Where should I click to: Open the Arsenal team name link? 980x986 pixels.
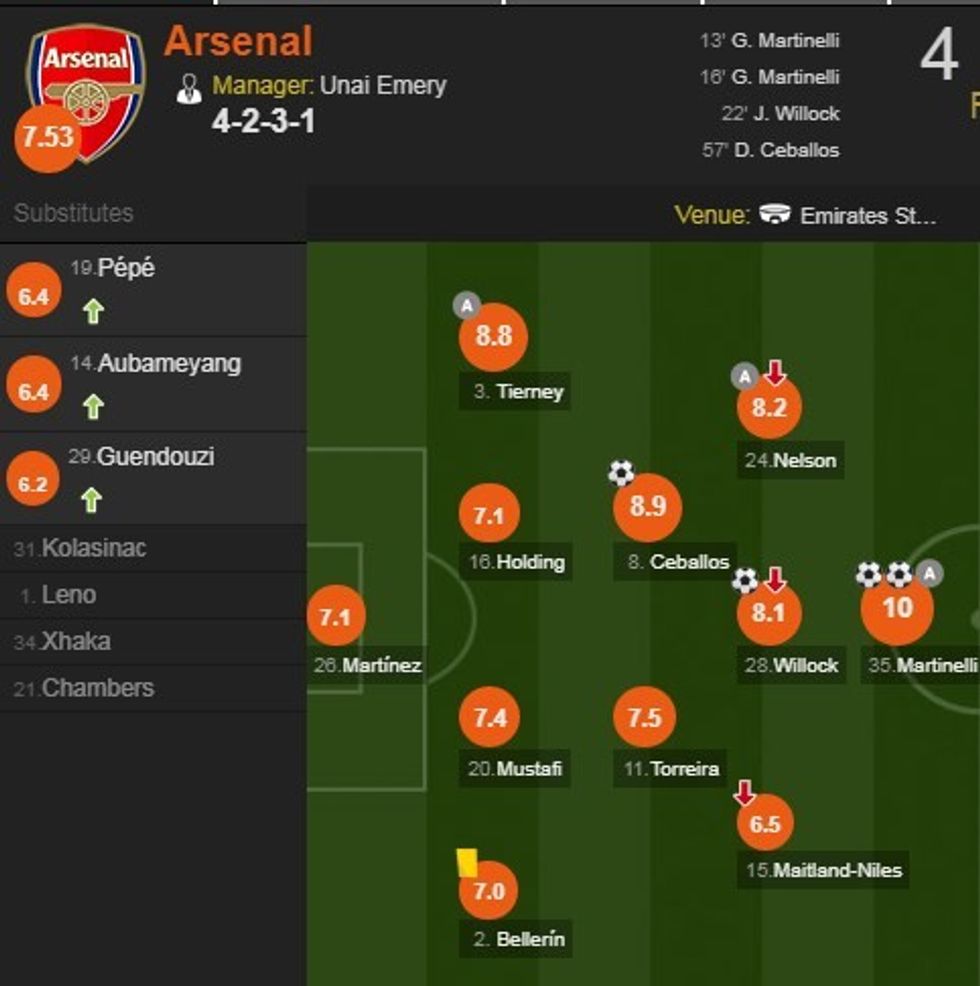(238, 42)
